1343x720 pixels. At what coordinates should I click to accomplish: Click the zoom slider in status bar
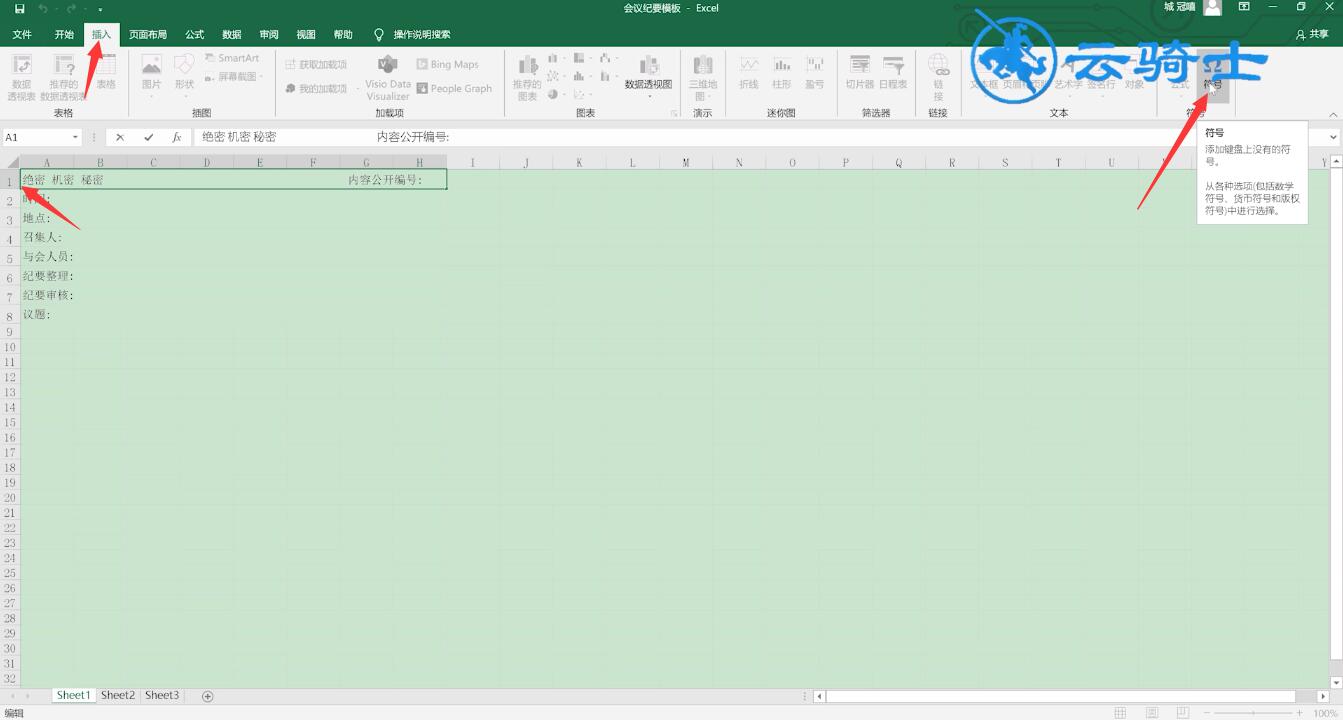click(1251, 713)
